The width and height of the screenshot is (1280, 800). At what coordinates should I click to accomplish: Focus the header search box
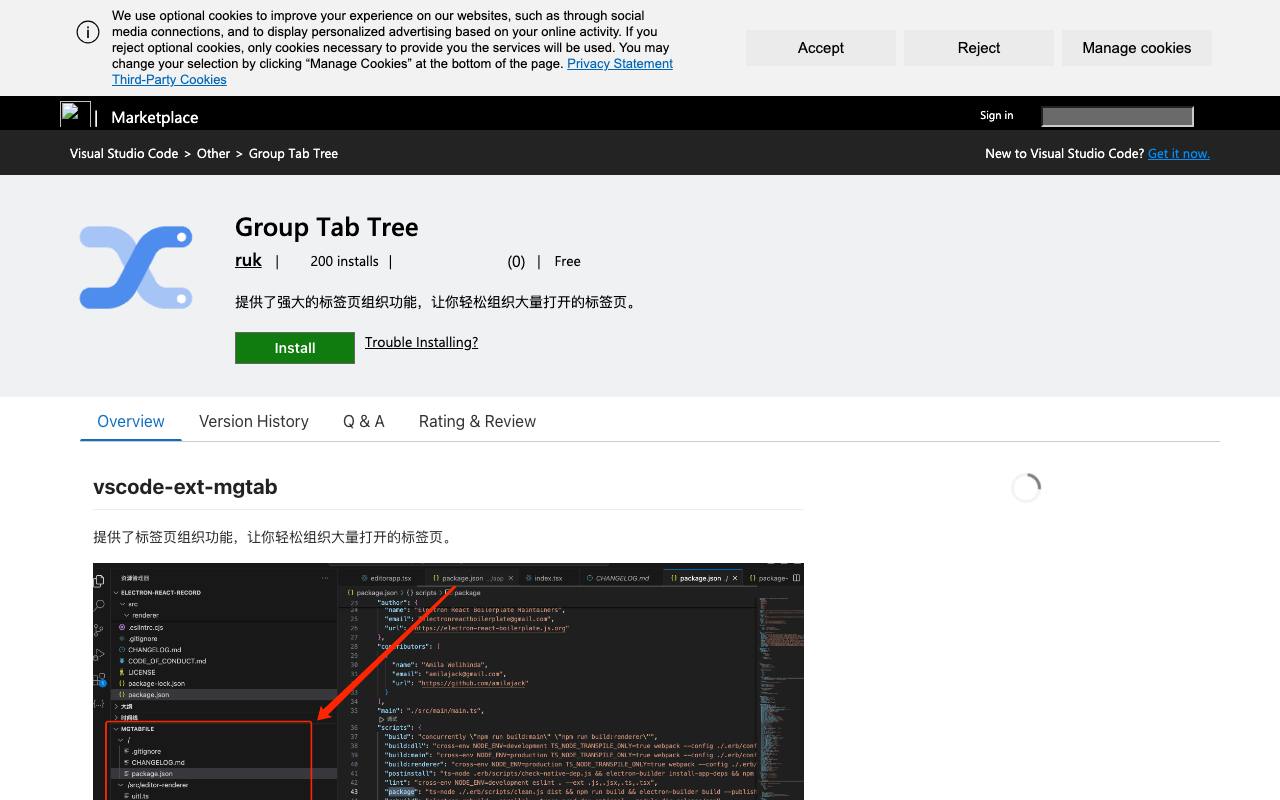click(1117, 117)
